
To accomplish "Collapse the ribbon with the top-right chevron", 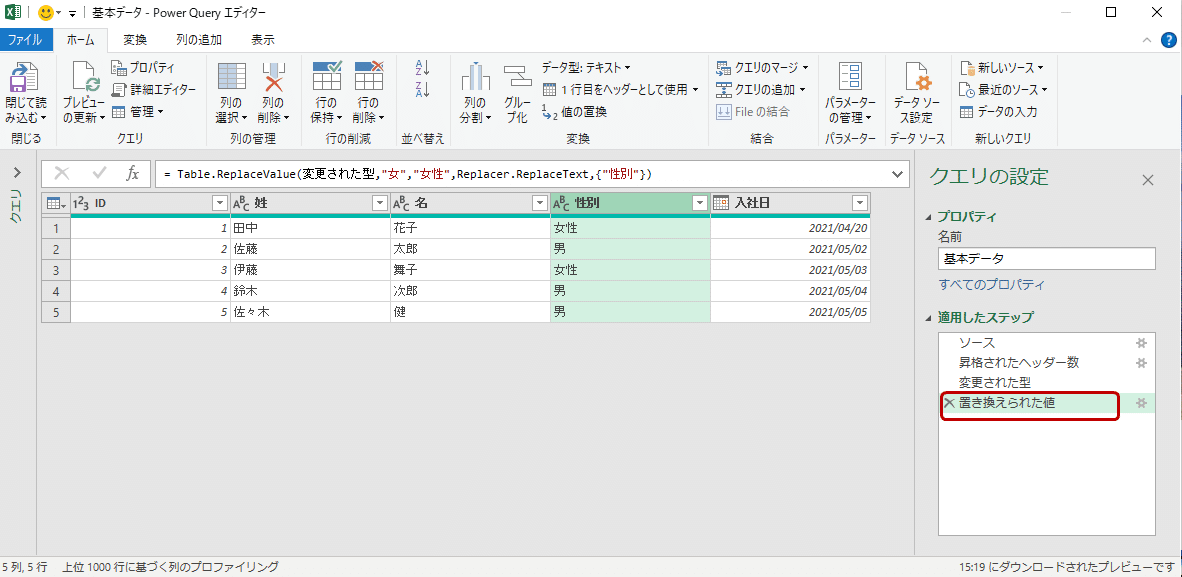I will coord(1147,40).
